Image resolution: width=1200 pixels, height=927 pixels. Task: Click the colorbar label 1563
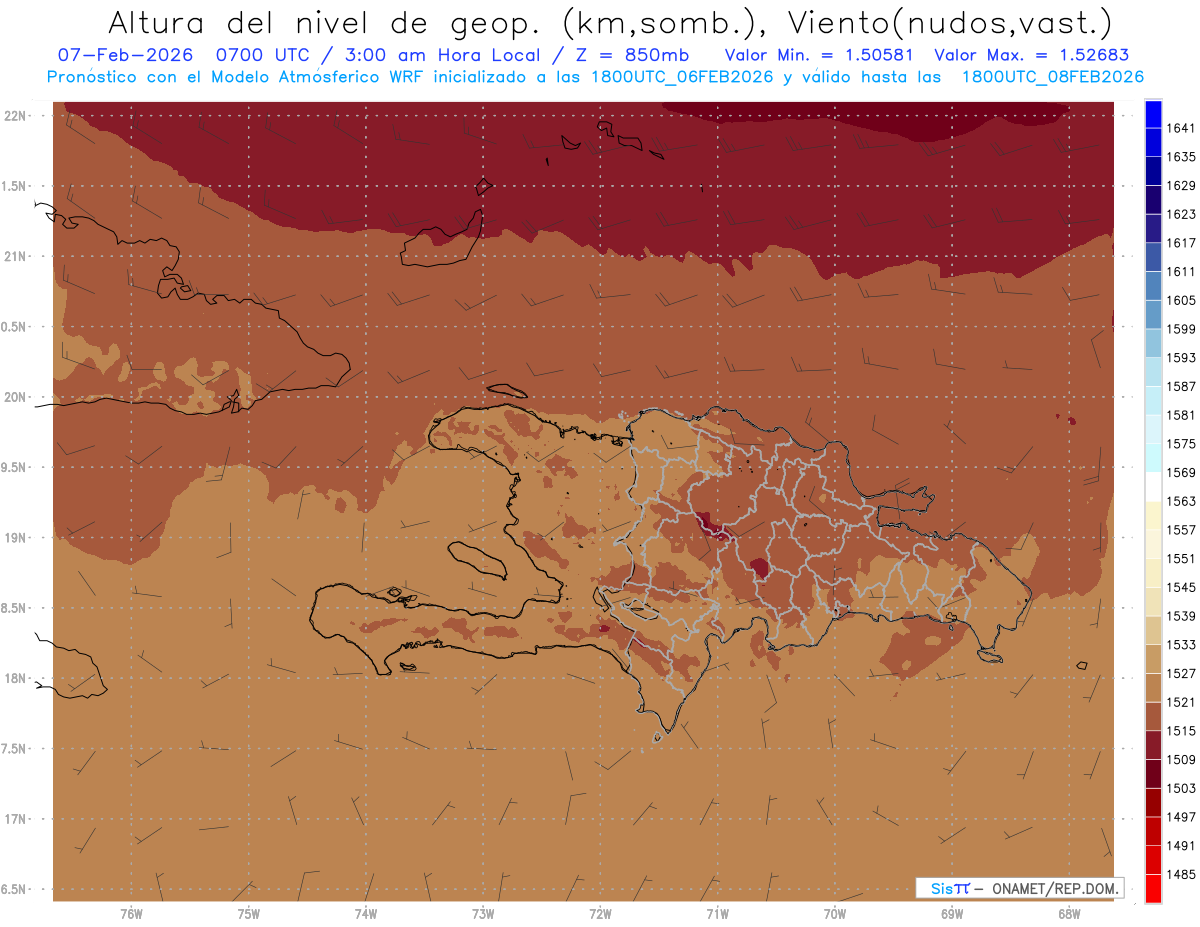point(1181,502)
